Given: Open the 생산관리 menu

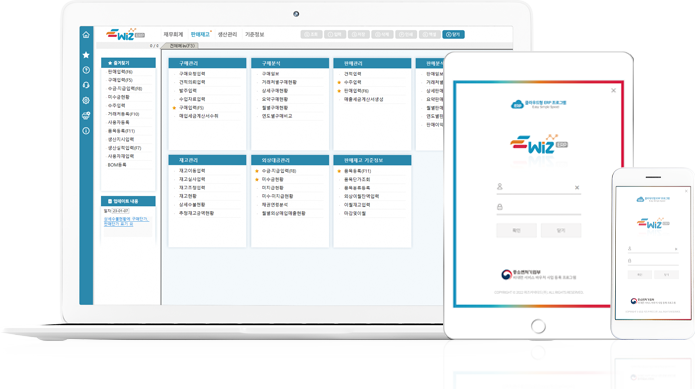Looking at the screenshot, I should point(227,34).
